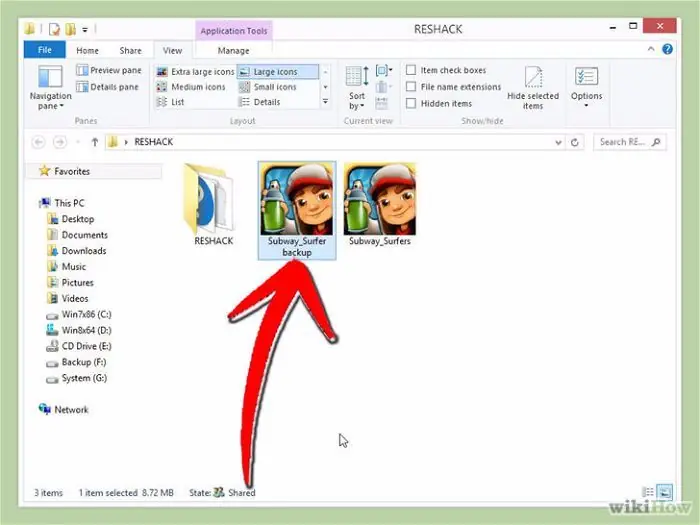
Task: Click the New folder quick access icon
Action: (71, 29)
